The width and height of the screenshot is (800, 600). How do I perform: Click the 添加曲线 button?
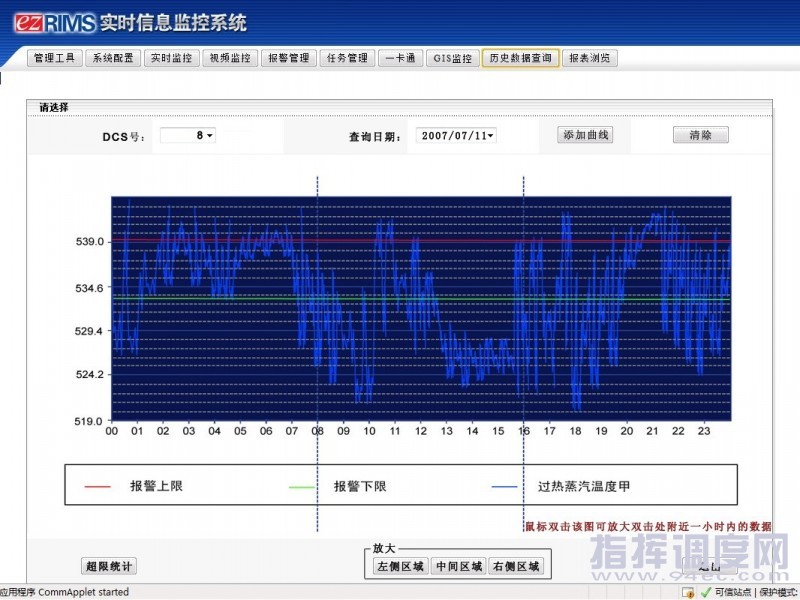586,135
